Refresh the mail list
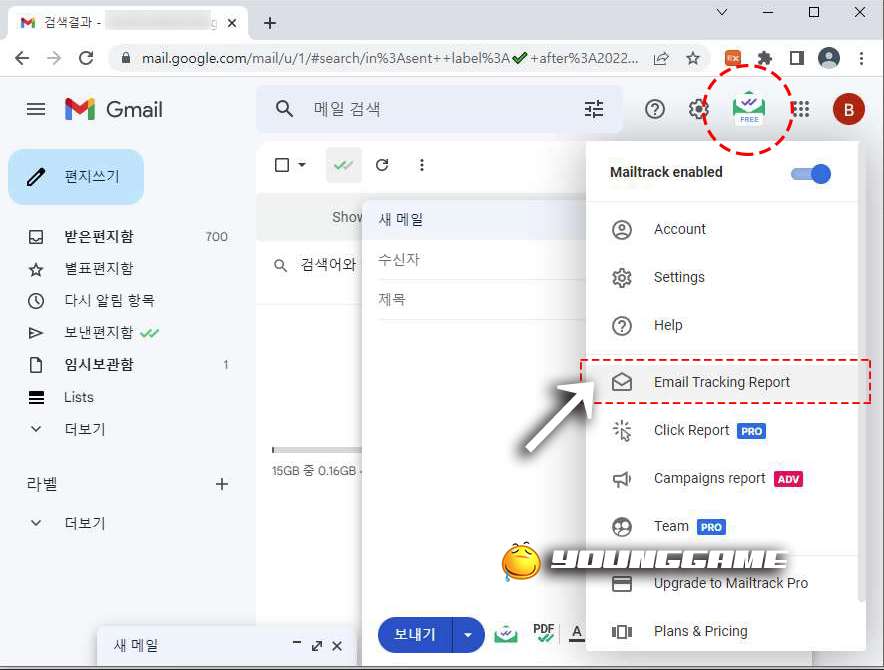Image resolution: width=884 pixels, height=670 pixels. (x=382, y=165)
